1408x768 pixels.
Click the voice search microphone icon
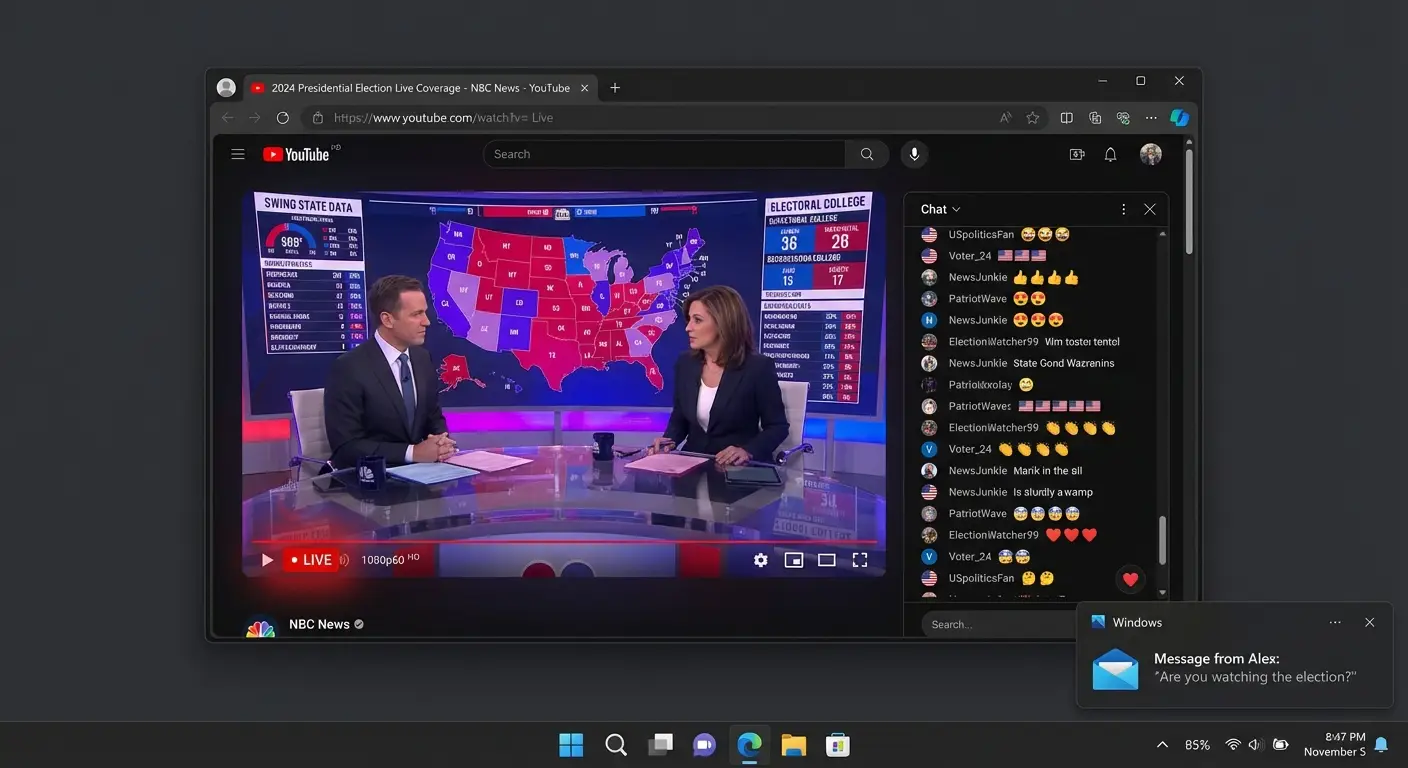point(912,154)
